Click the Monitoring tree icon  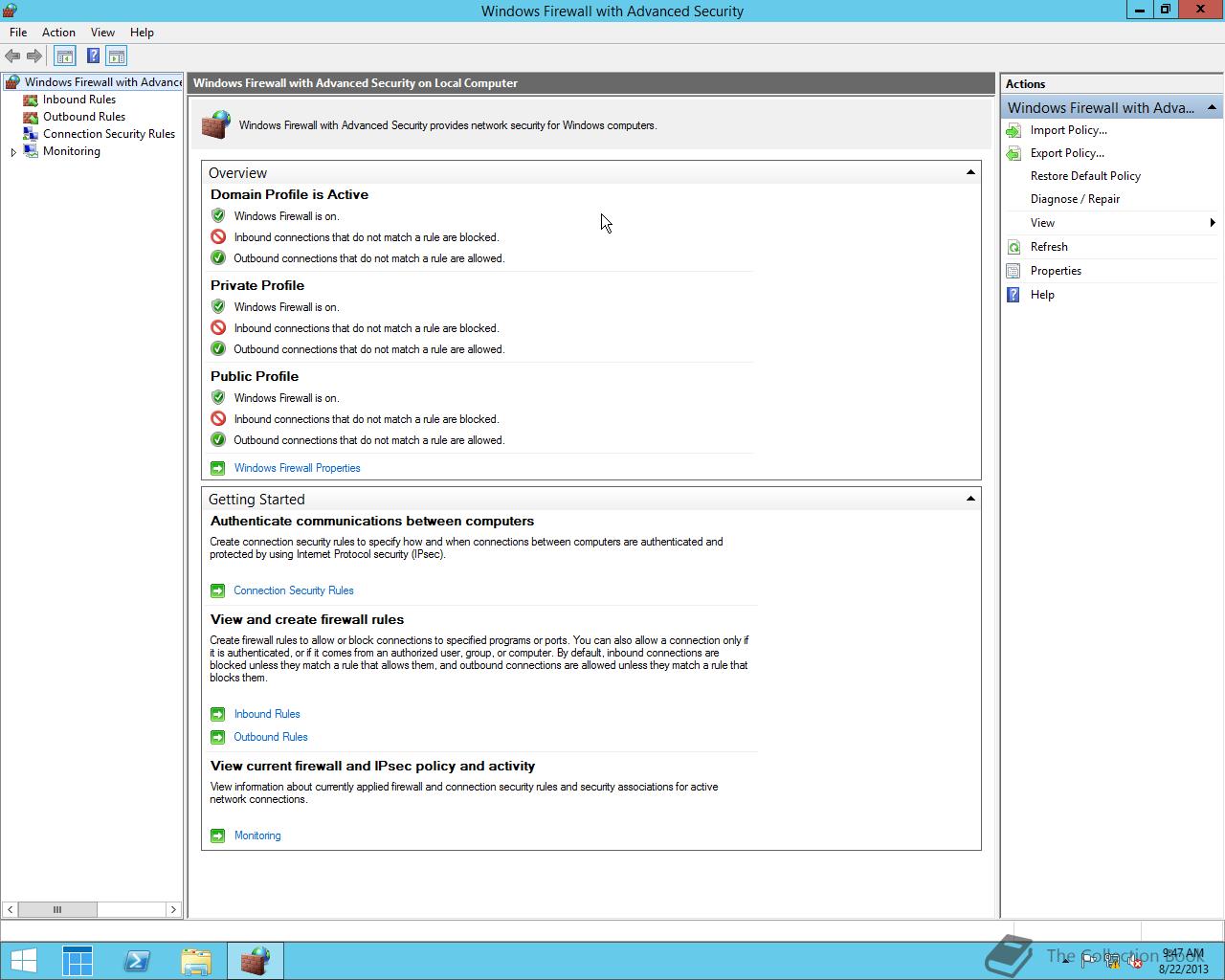tap(31, 151)
